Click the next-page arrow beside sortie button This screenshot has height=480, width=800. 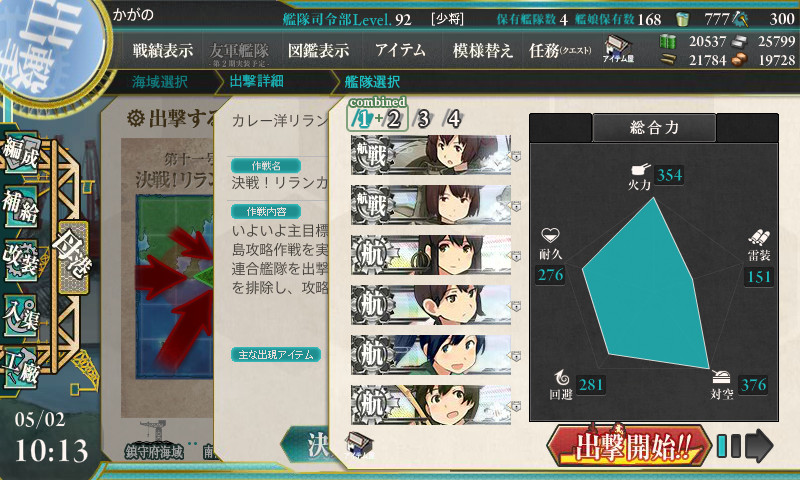pyautogui.click(x=759, y=446)
